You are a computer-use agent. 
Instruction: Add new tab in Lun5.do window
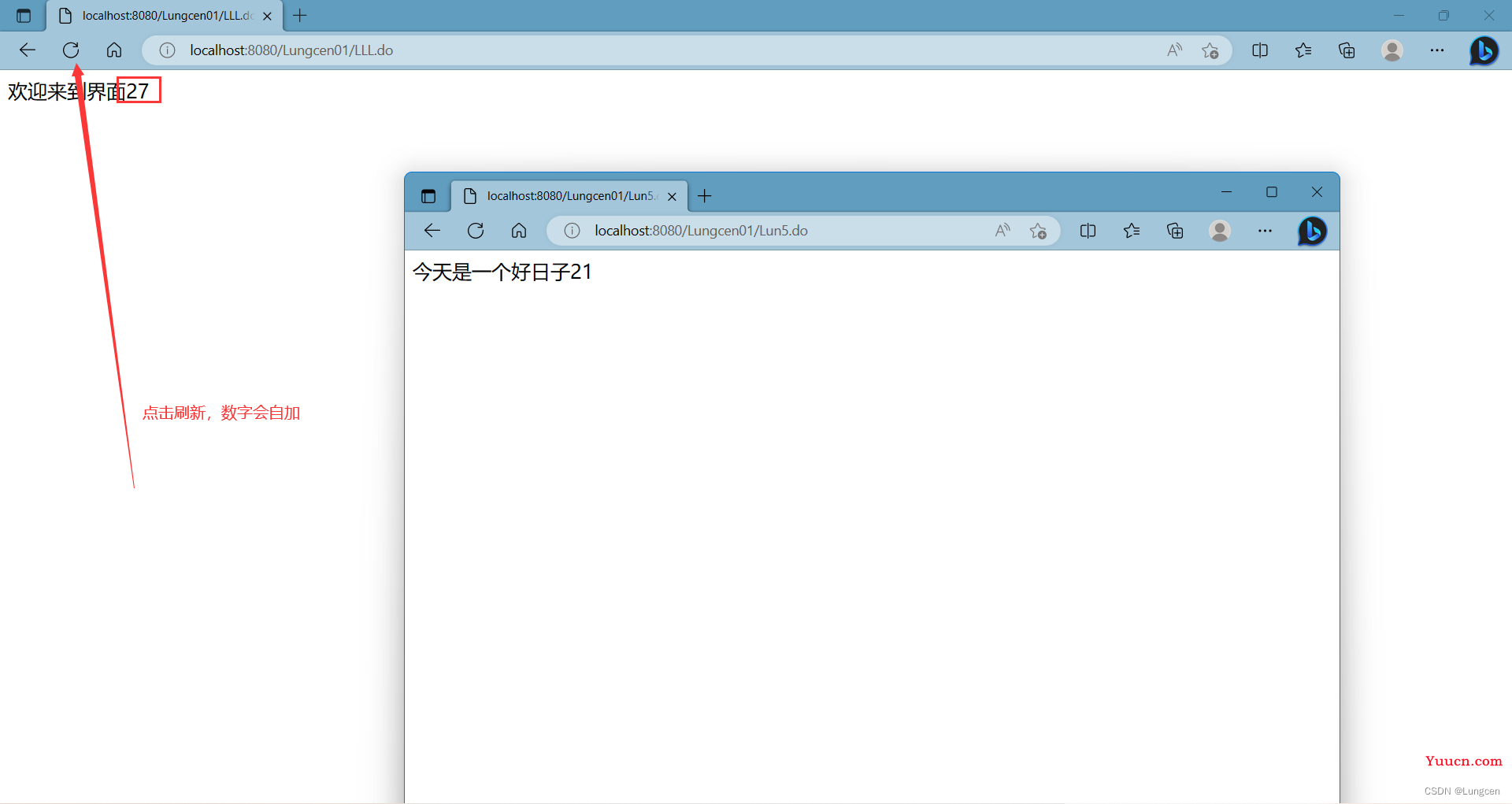pos(705,196)
